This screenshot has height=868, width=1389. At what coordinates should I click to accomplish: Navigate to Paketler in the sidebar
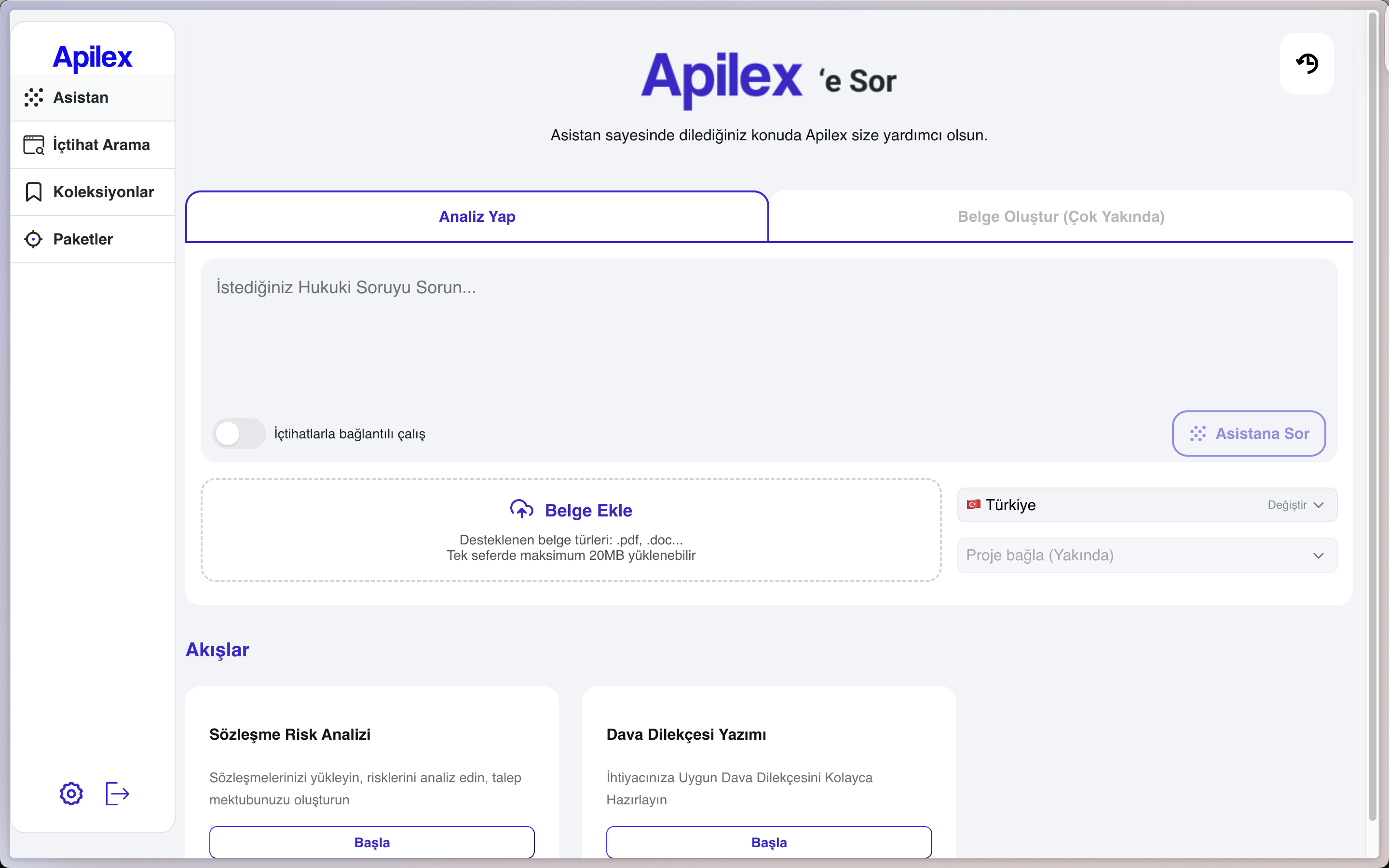tap(93, 239)
